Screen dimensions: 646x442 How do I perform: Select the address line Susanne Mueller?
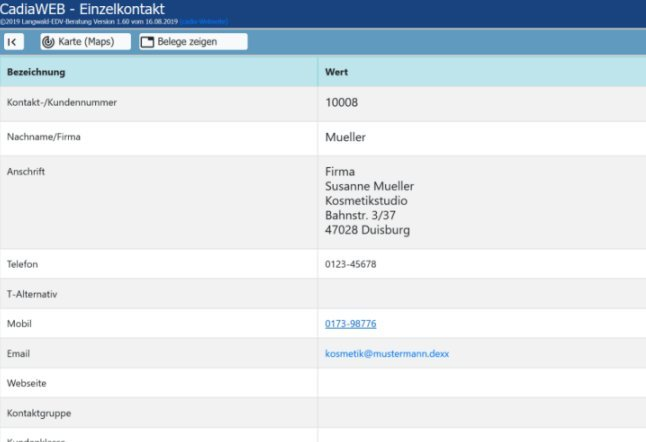[x=370, y=186]
